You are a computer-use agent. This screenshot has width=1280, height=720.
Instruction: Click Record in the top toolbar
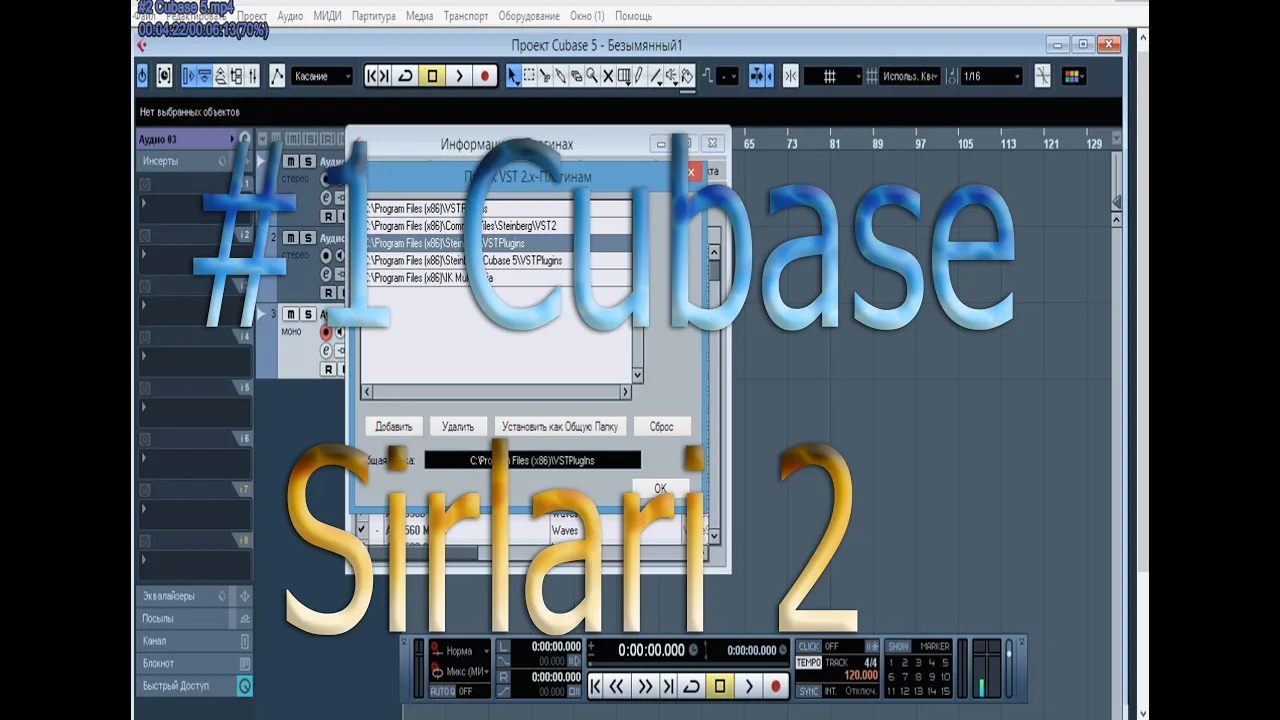click(484, 76)
